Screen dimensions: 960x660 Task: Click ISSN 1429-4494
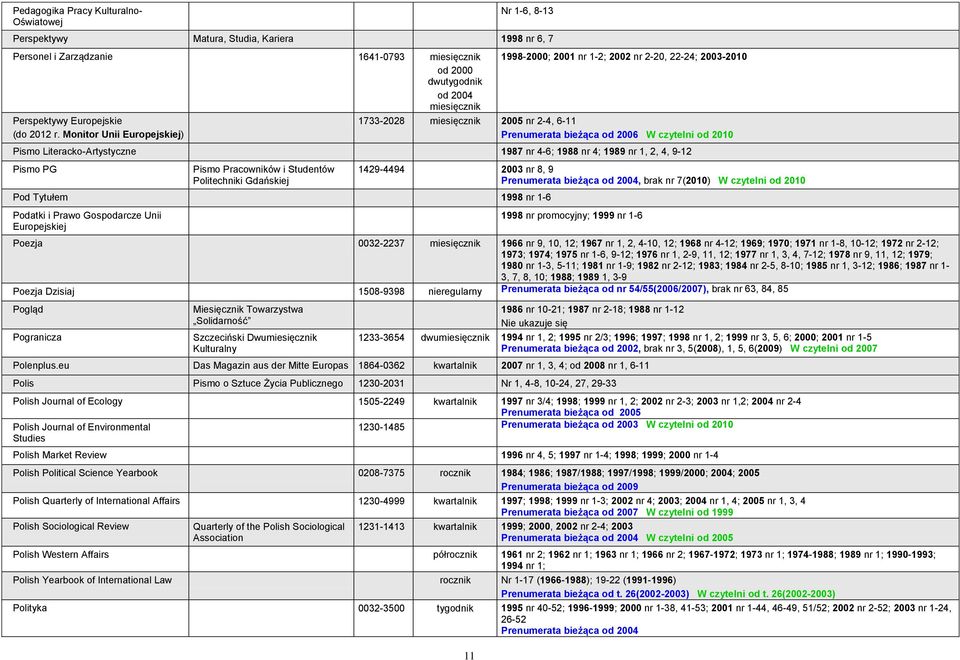click(x=381, y=170)
